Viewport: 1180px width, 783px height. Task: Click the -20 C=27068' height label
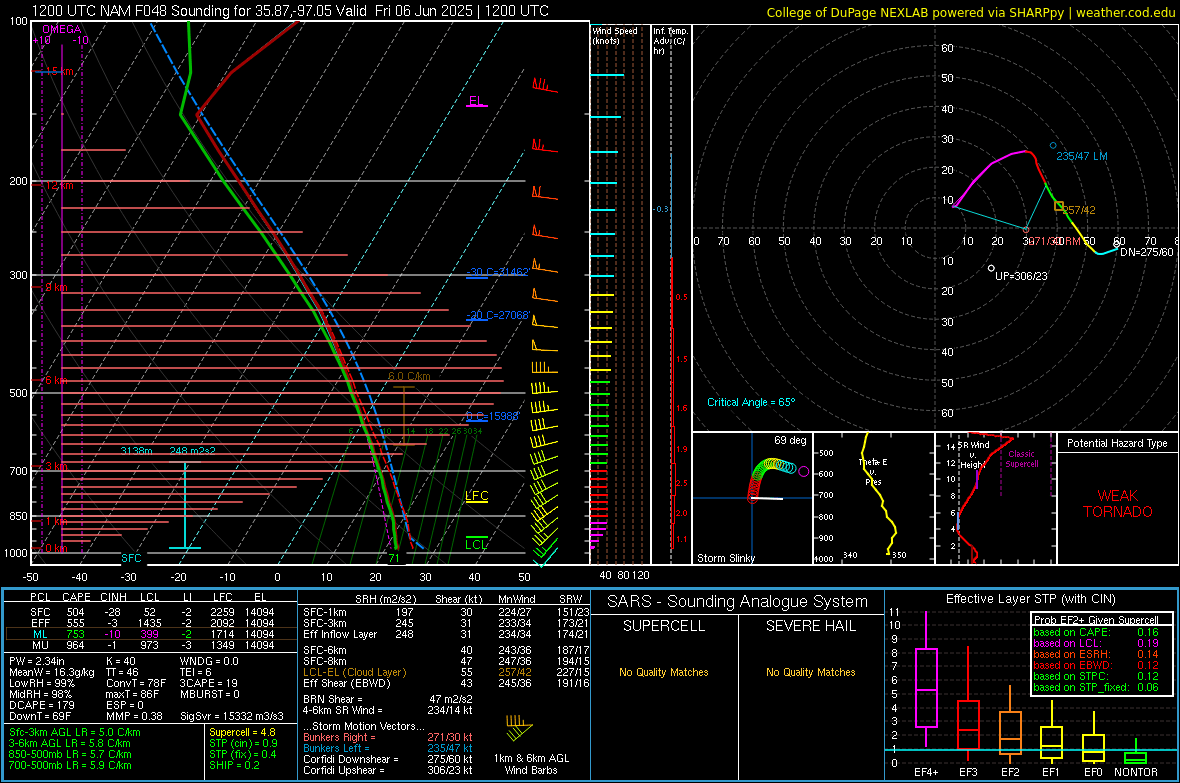pos(497,315)
